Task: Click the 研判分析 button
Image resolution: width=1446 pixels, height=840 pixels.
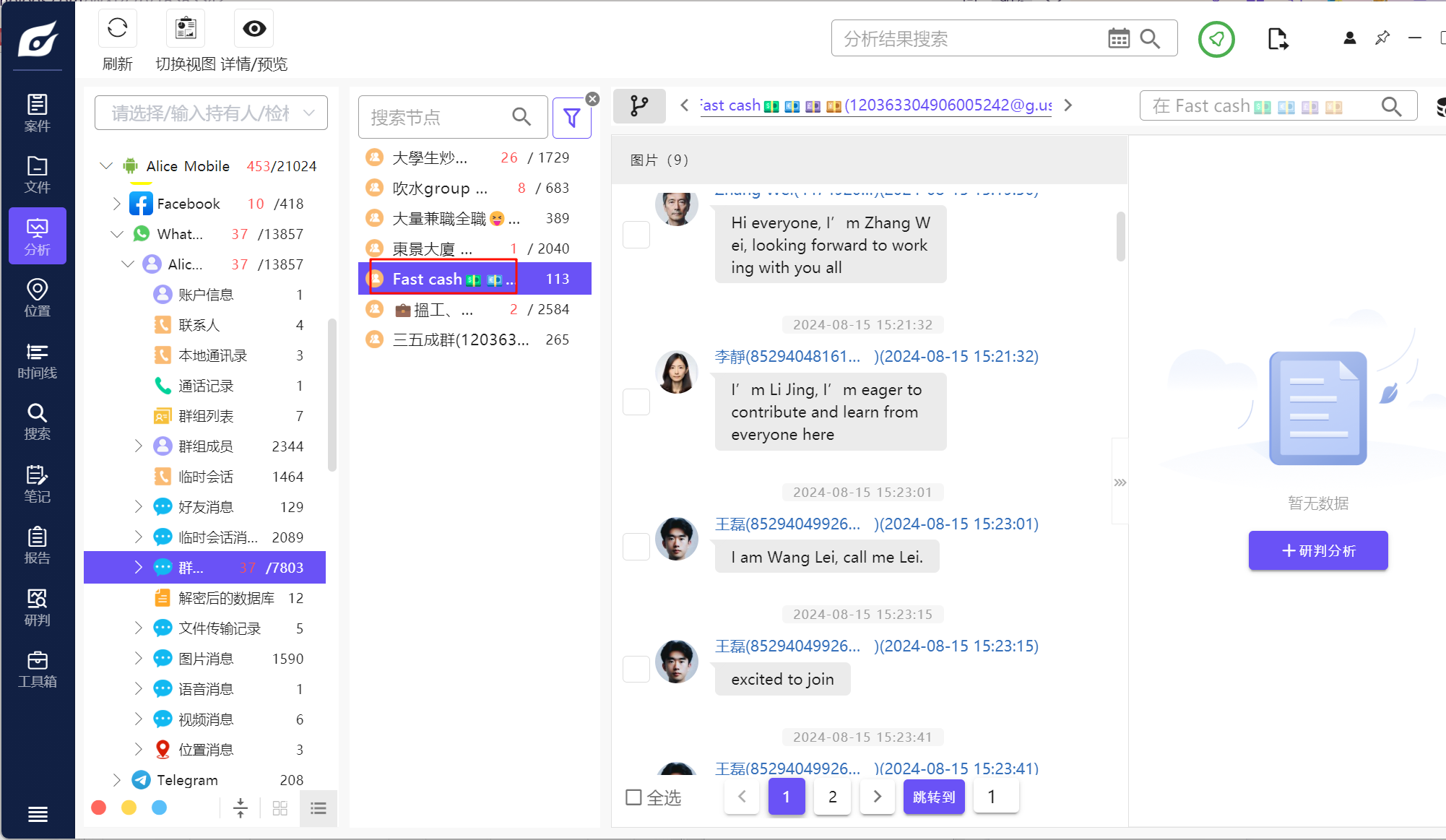Action: [1317, 550]
